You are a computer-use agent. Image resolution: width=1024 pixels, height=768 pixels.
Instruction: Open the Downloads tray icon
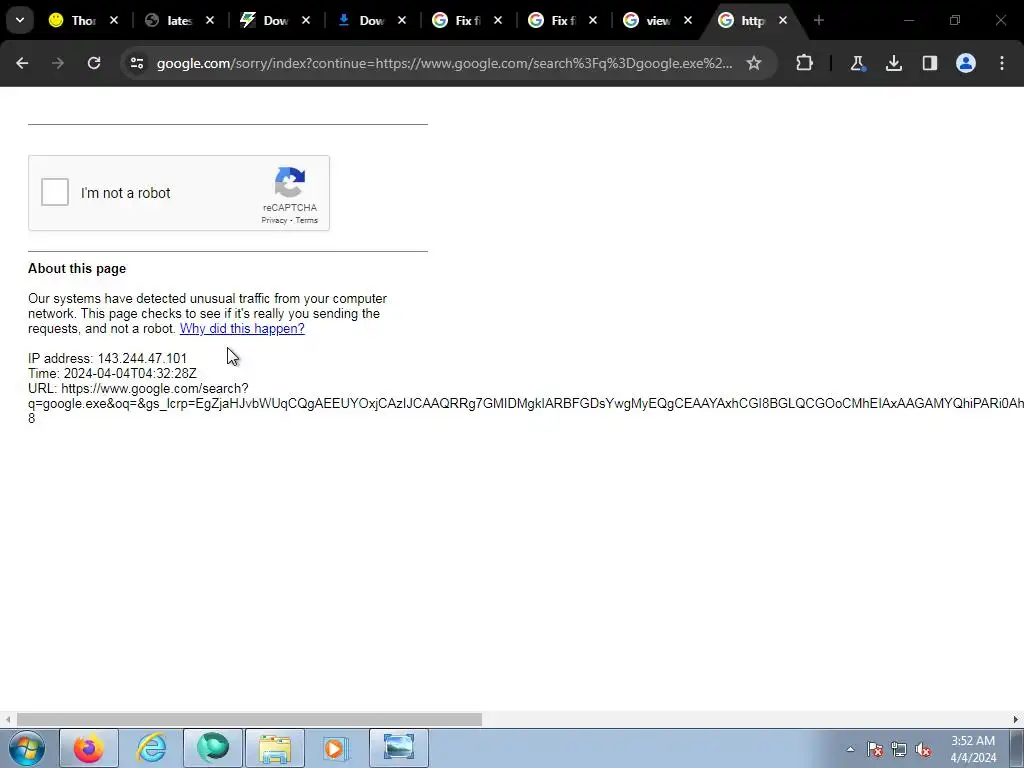pos(893,63)
